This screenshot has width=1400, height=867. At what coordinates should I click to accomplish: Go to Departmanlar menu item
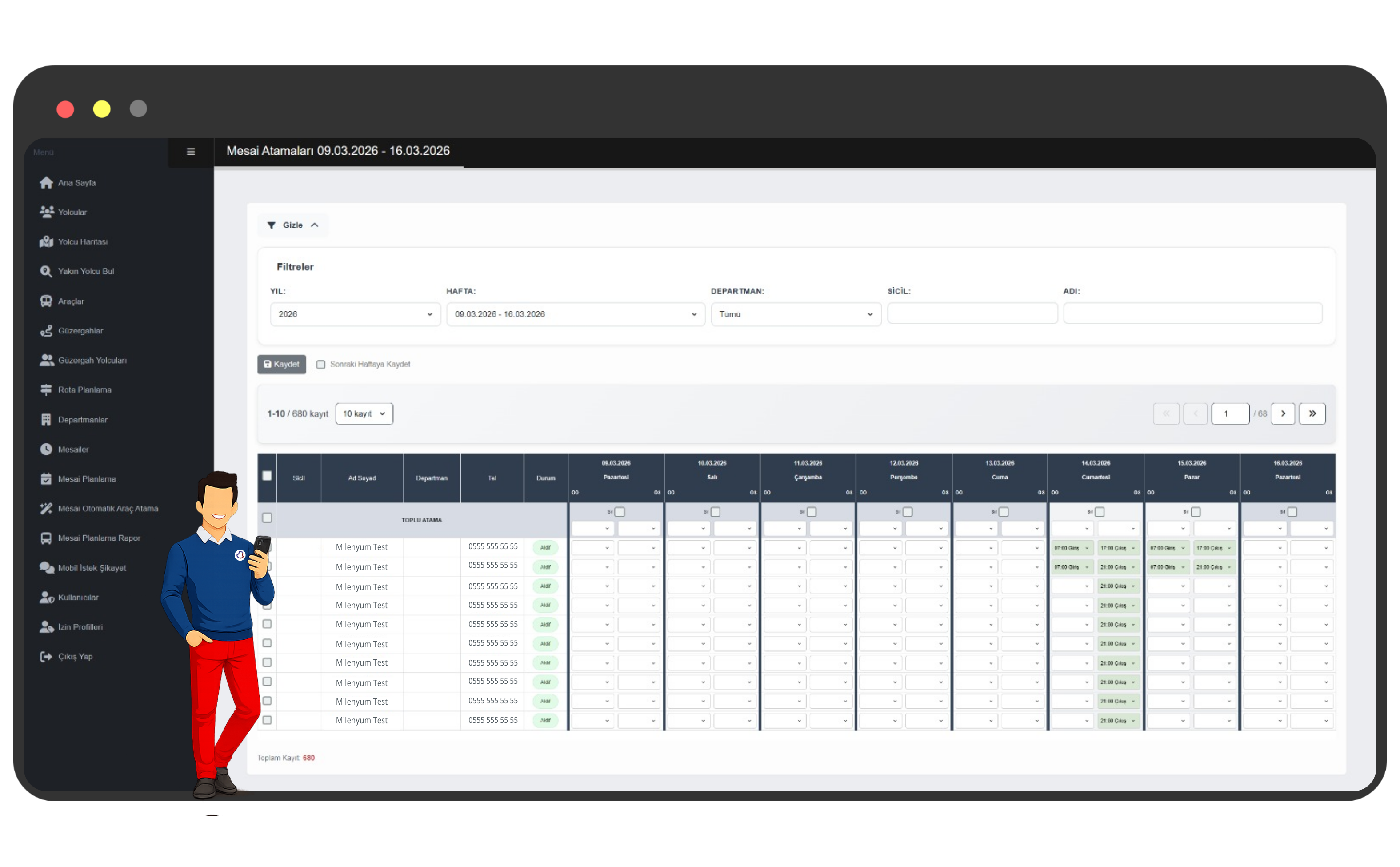tap(83, 420)
